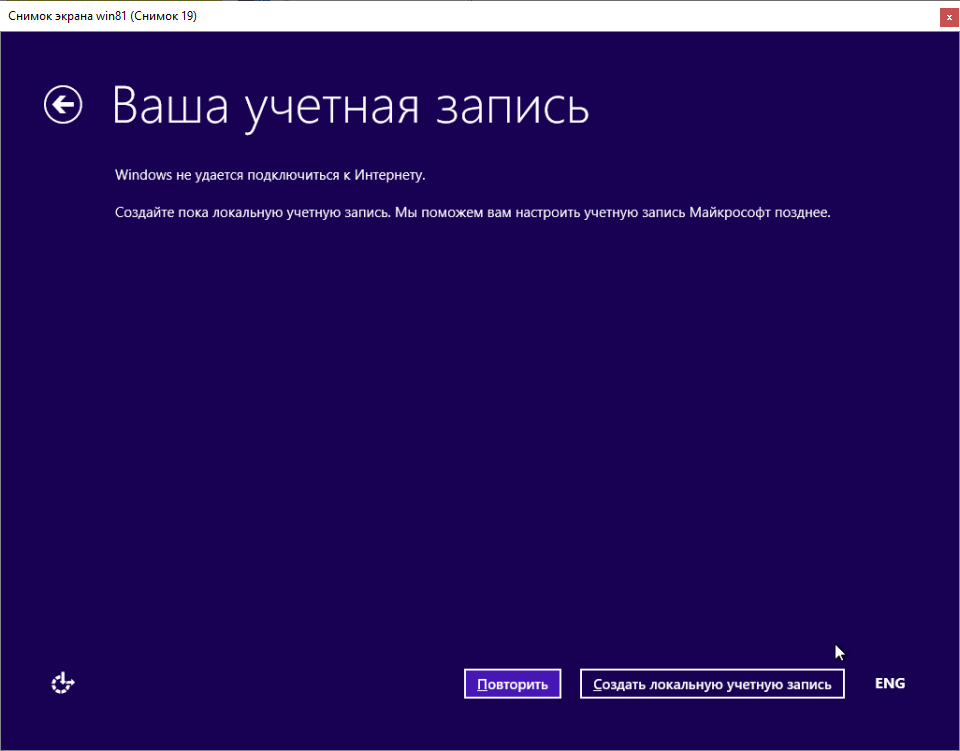
Task: Choose Создать локальную учетную запись
Action: pos(712,684)
